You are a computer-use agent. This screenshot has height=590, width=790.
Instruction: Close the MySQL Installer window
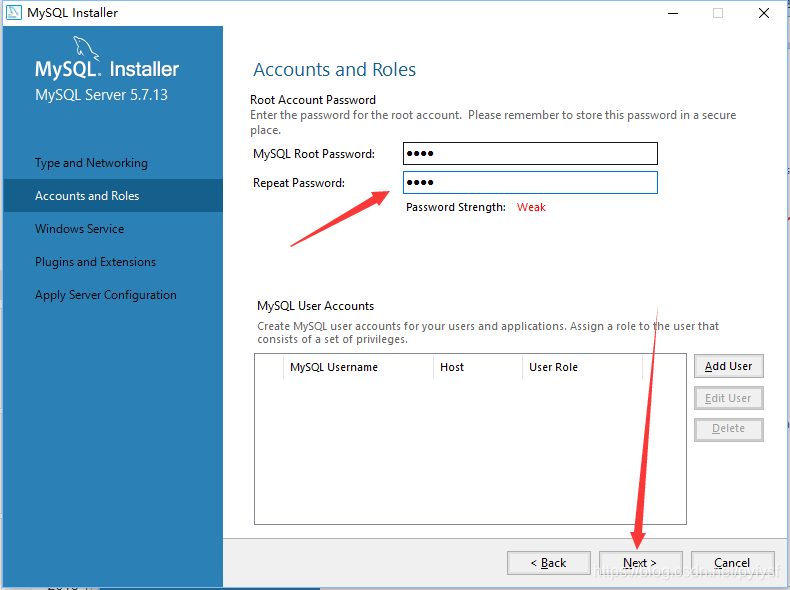pos(764,13)
